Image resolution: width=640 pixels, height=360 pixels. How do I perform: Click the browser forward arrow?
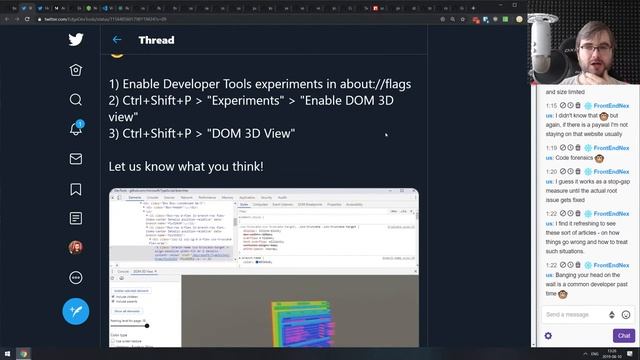17,19
